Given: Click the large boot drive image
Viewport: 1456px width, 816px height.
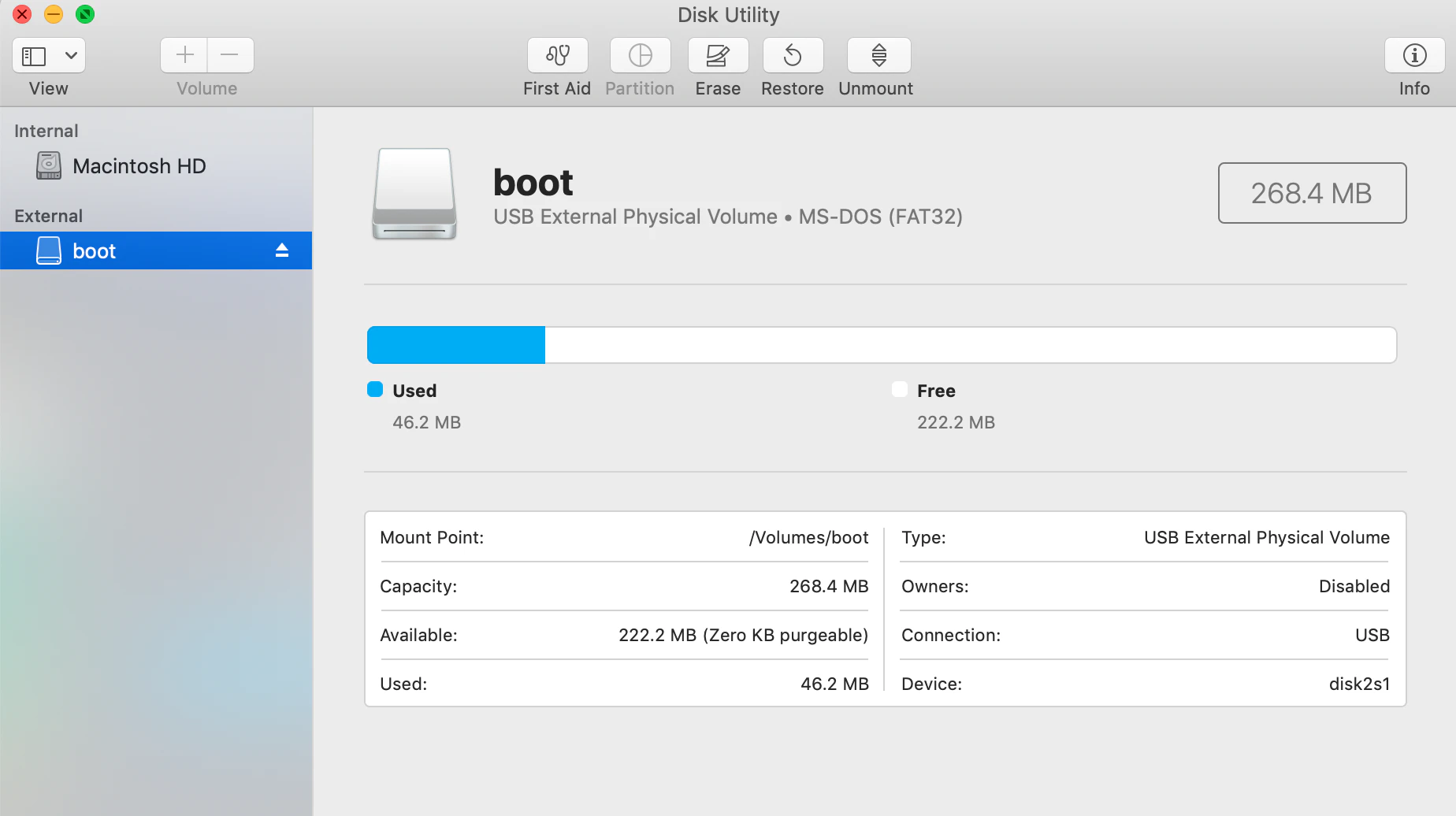Looking at the screenshot, I should tap(414, 194).
